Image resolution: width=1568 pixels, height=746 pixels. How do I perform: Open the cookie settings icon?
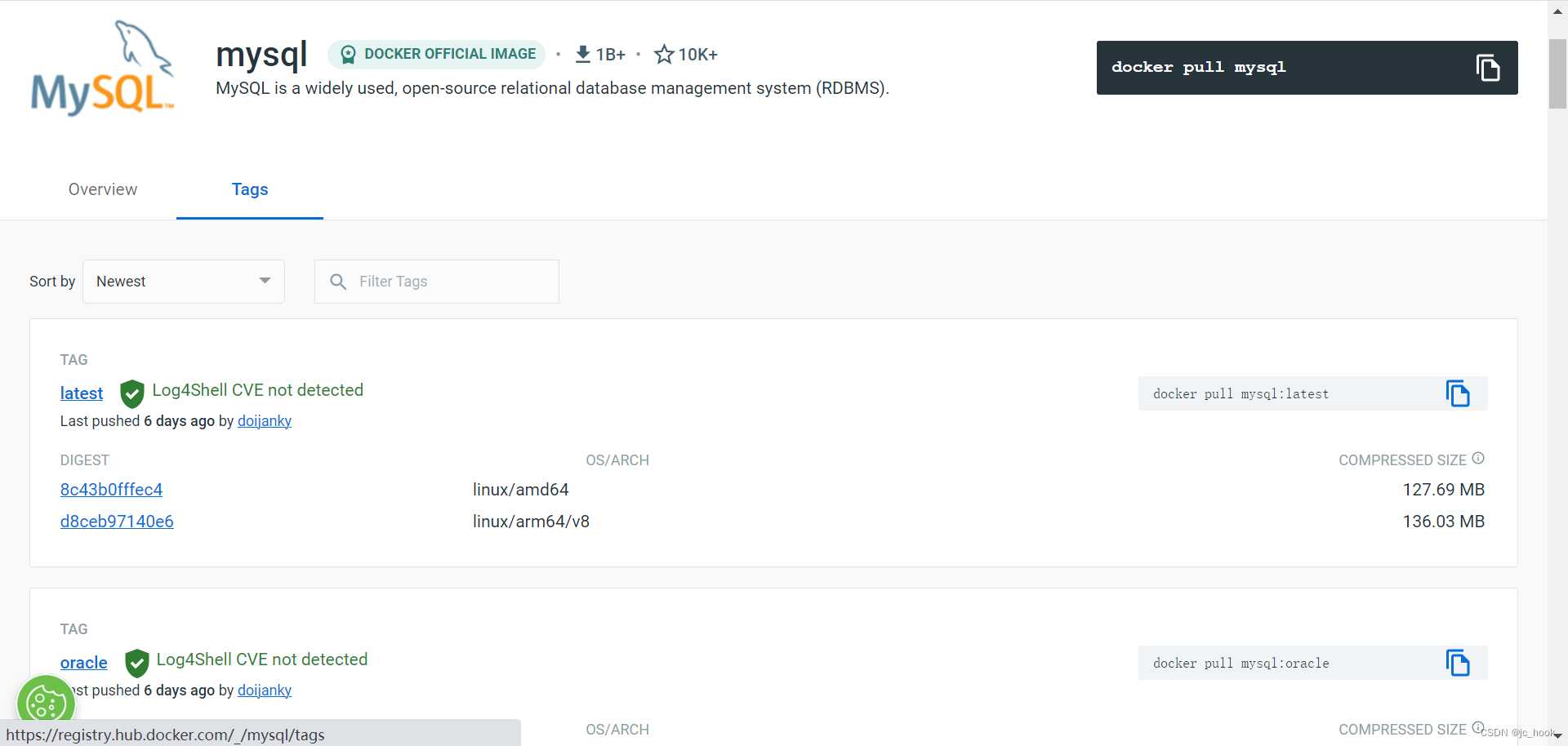point(46,703)
